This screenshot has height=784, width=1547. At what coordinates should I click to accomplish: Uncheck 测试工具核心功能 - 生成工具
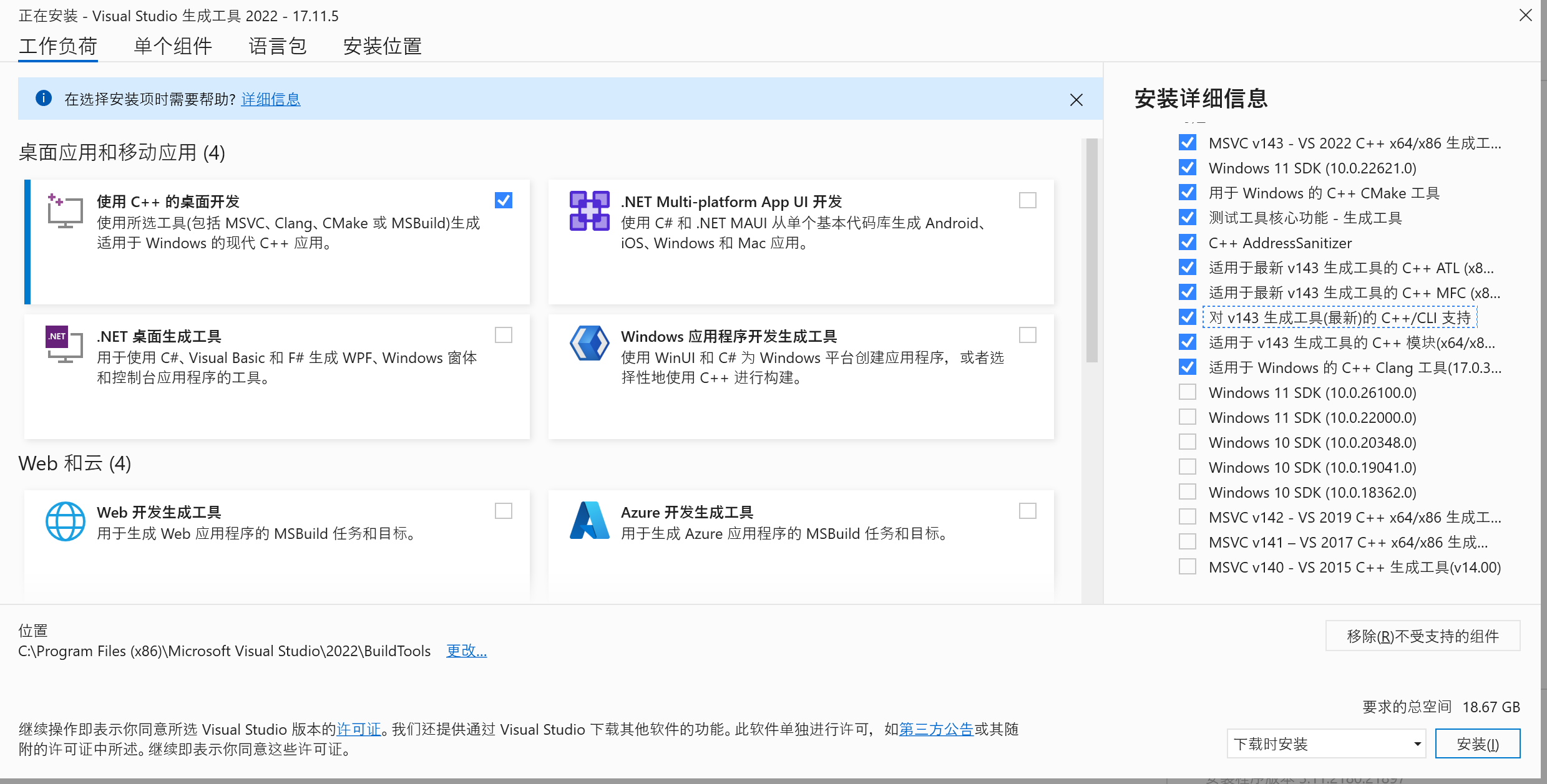[1188, 218]
